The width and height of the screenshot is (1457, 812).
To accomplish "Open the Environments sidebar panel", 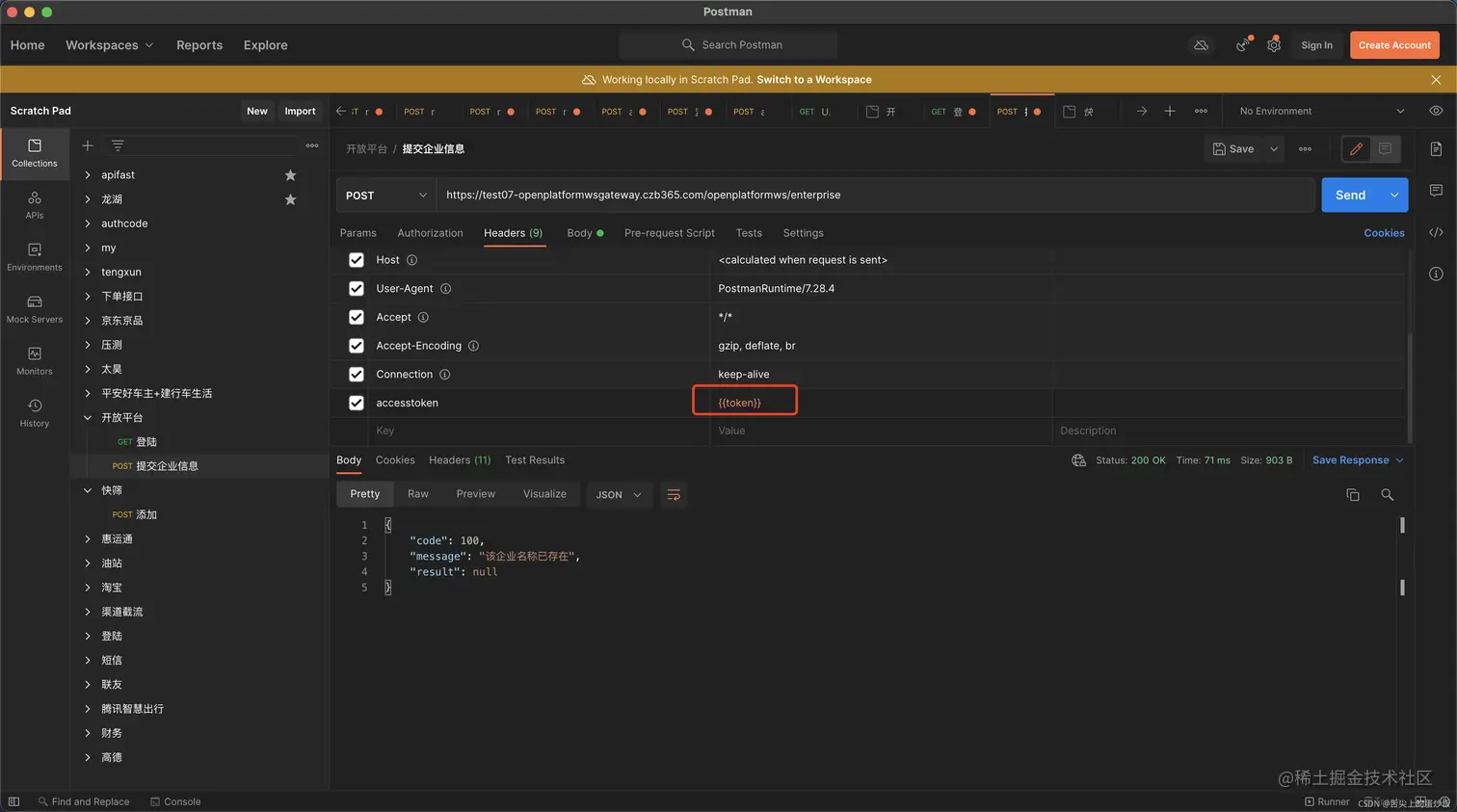I will 35,257.
